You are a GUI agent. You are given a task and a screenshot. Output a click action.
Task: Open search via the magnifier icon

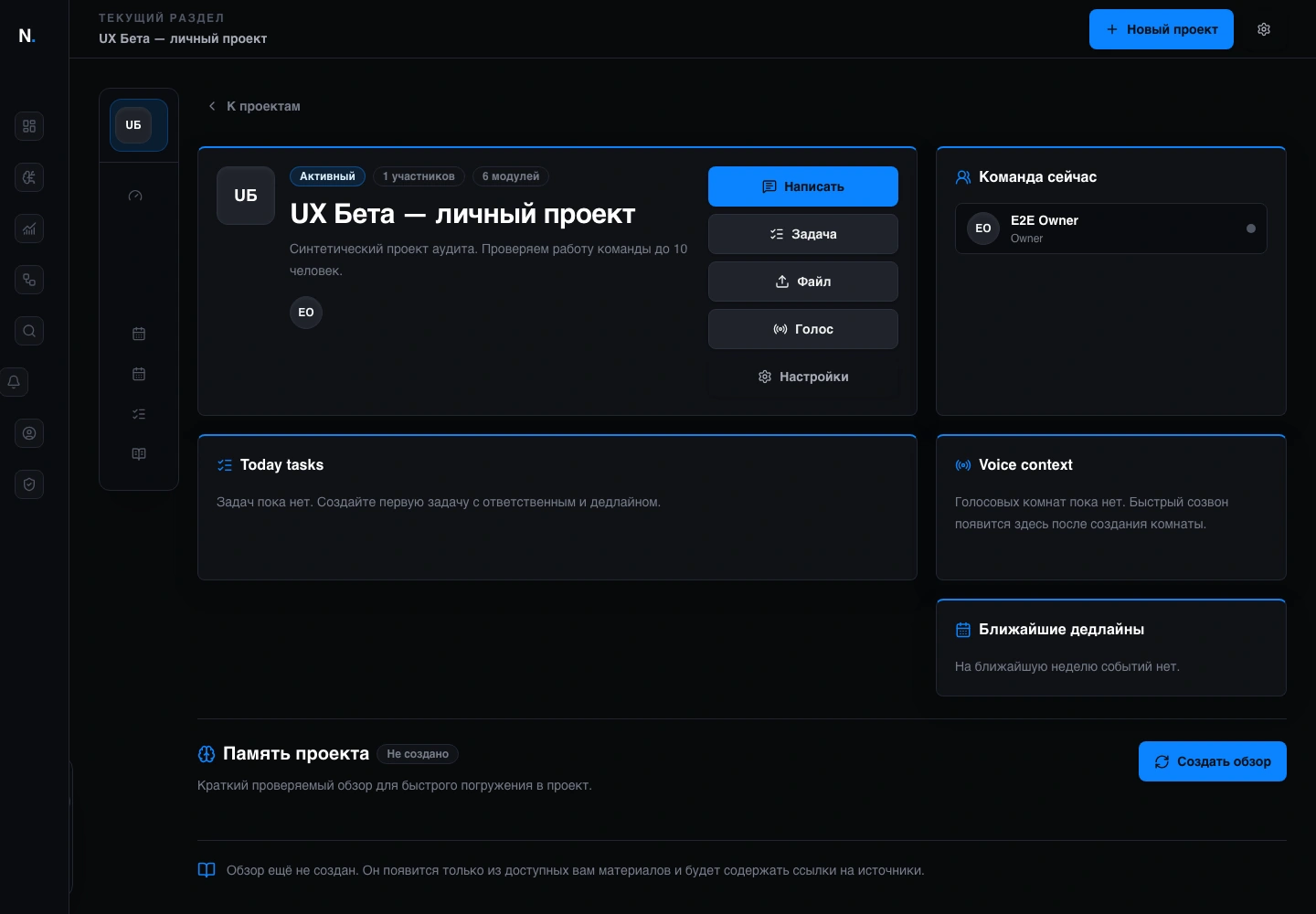tap(29, 331)
